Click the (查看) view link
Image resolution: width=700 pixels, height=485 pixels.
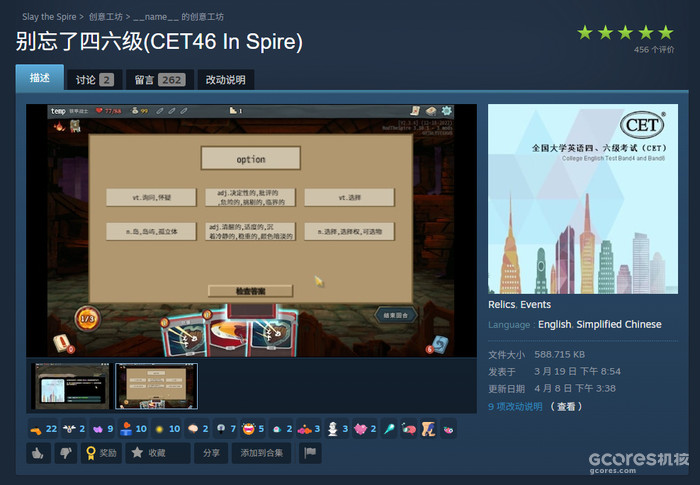pos(566,406)
